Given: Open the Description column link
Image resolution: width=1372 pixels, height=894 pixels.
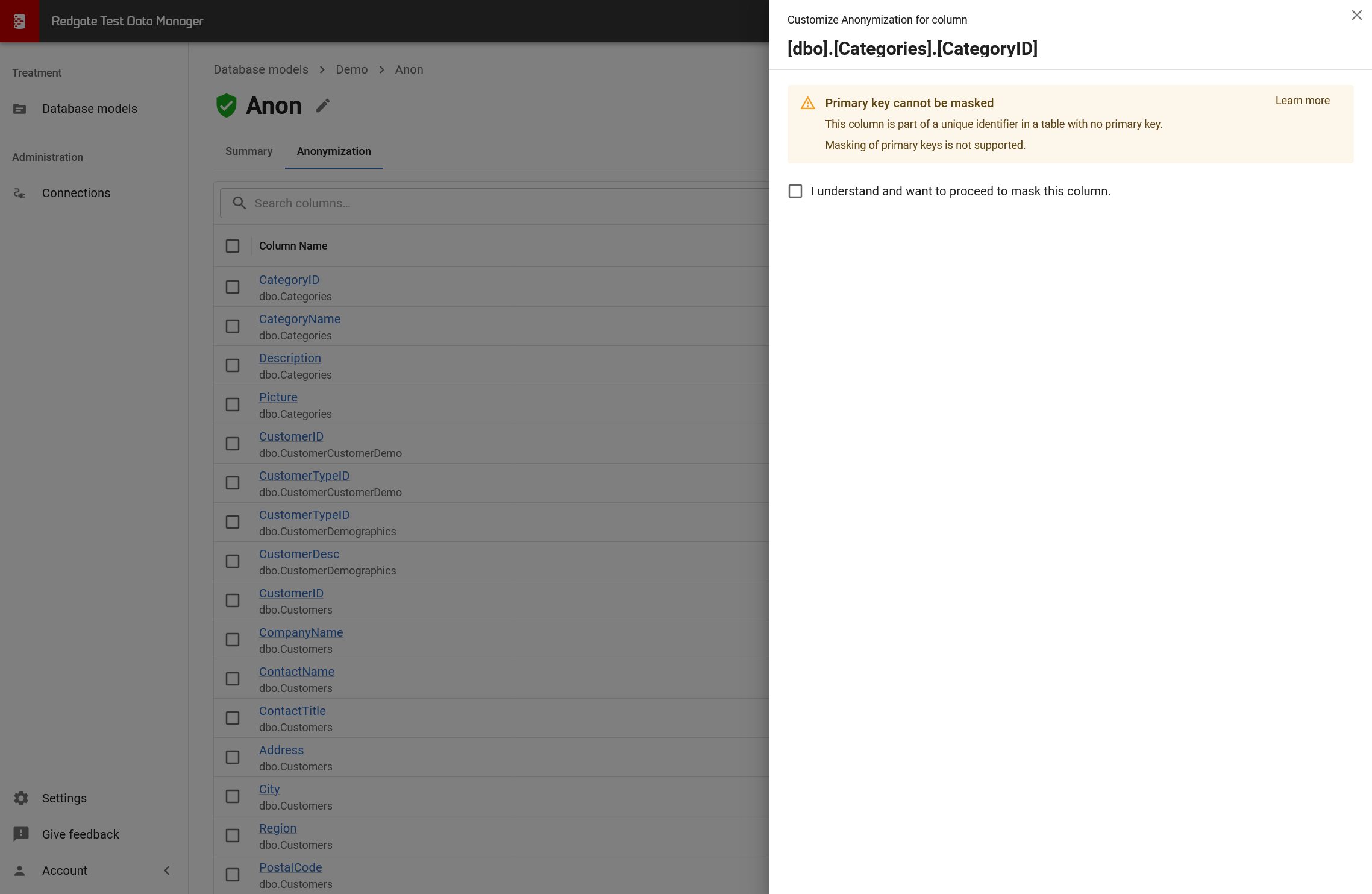Looking at the screenshot, I should [x=290, y=358].
